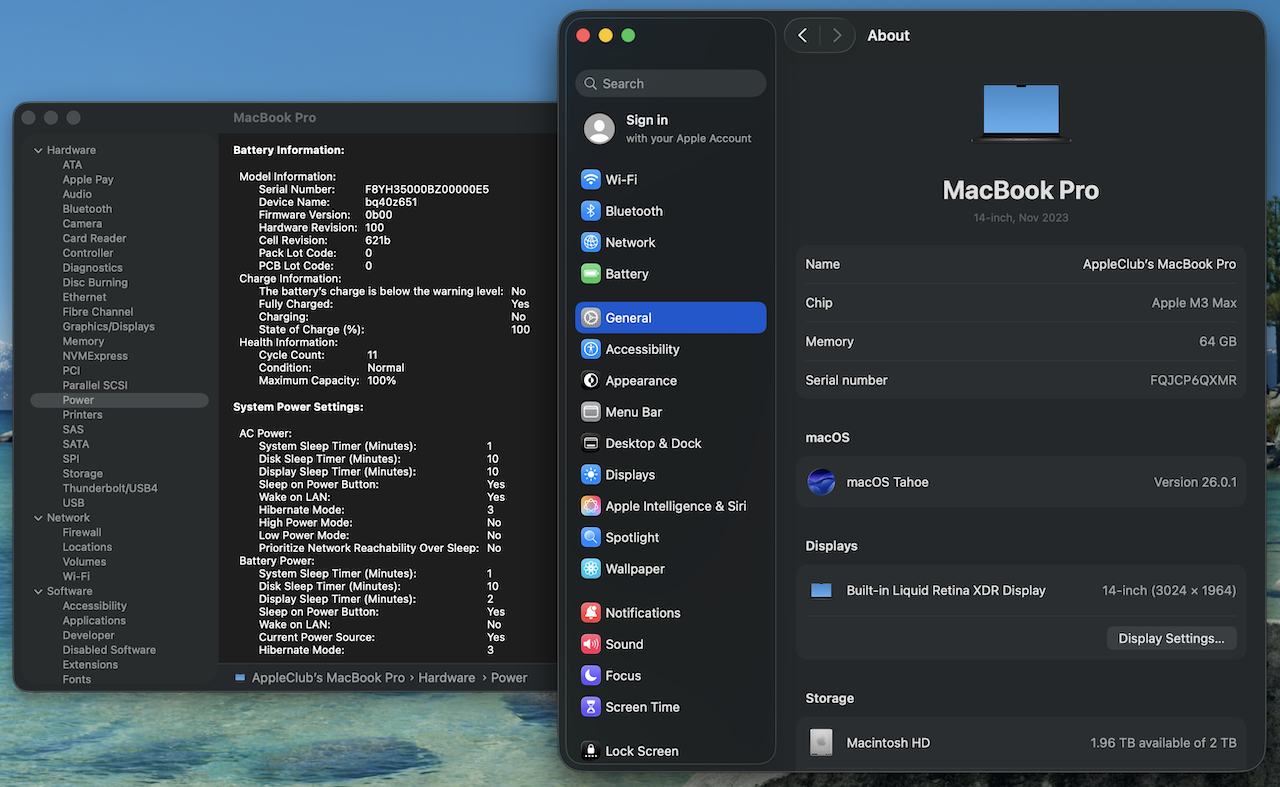This screenshot has width=1280, height=787.
Task: Select Firewall under Network section
Action: pos(82,532)
